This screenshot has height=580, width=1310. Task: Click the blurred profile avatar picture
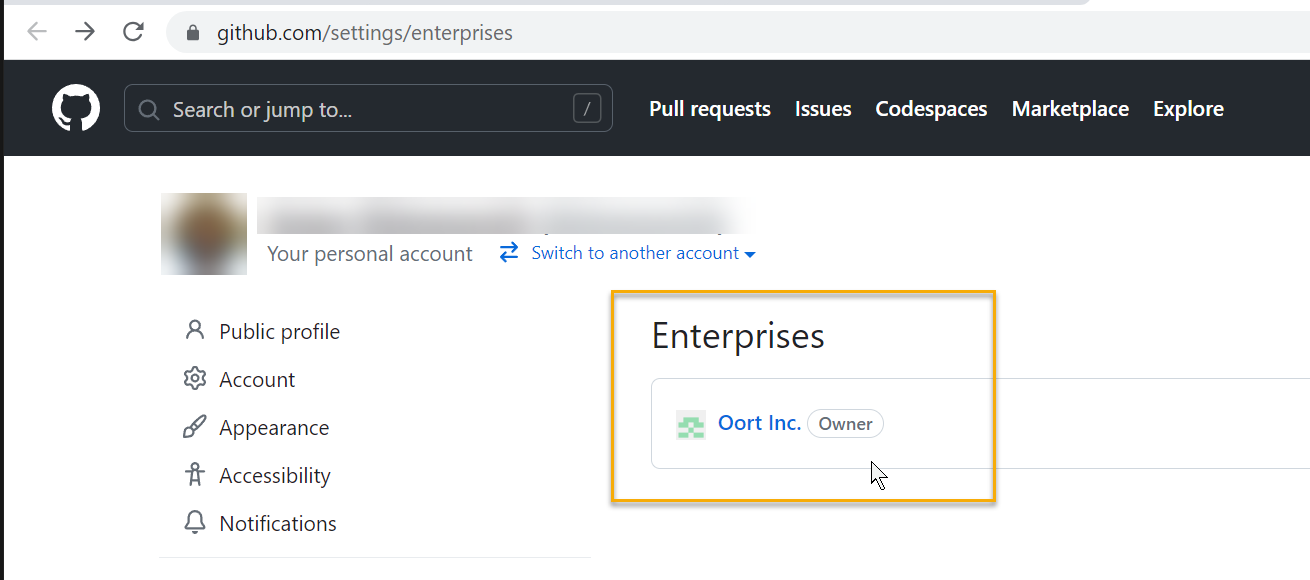tap(204, 234)
